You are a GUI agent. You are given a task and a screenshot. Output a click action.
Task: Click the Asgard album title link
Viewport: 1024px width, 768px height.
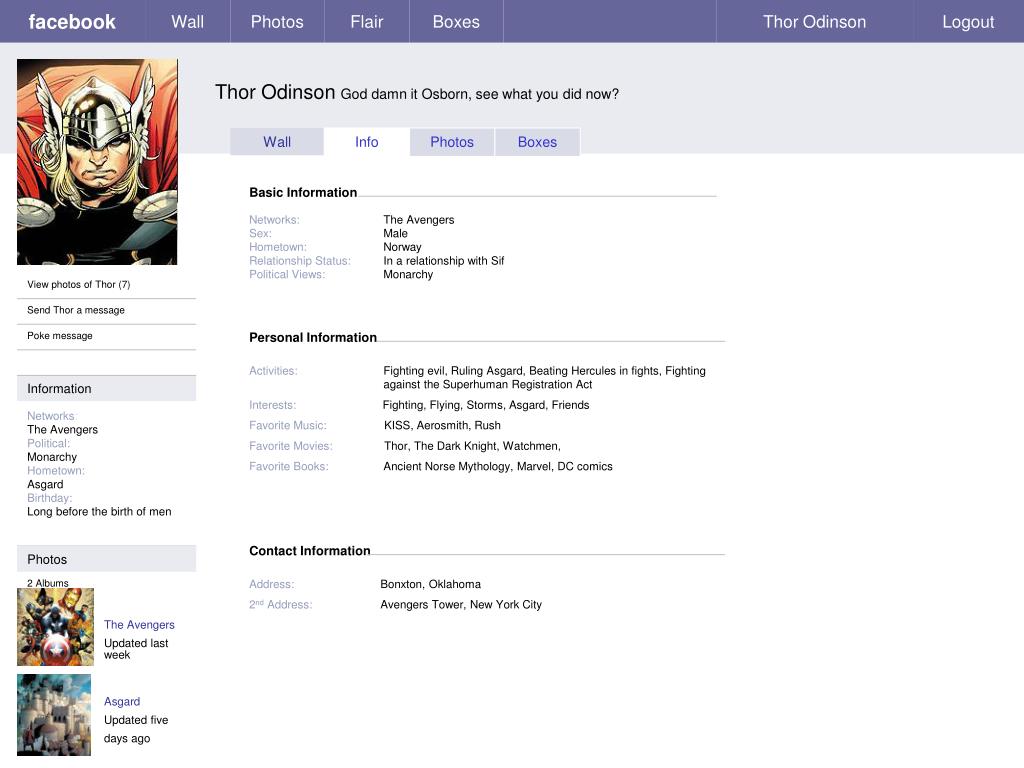pos(122,701)
